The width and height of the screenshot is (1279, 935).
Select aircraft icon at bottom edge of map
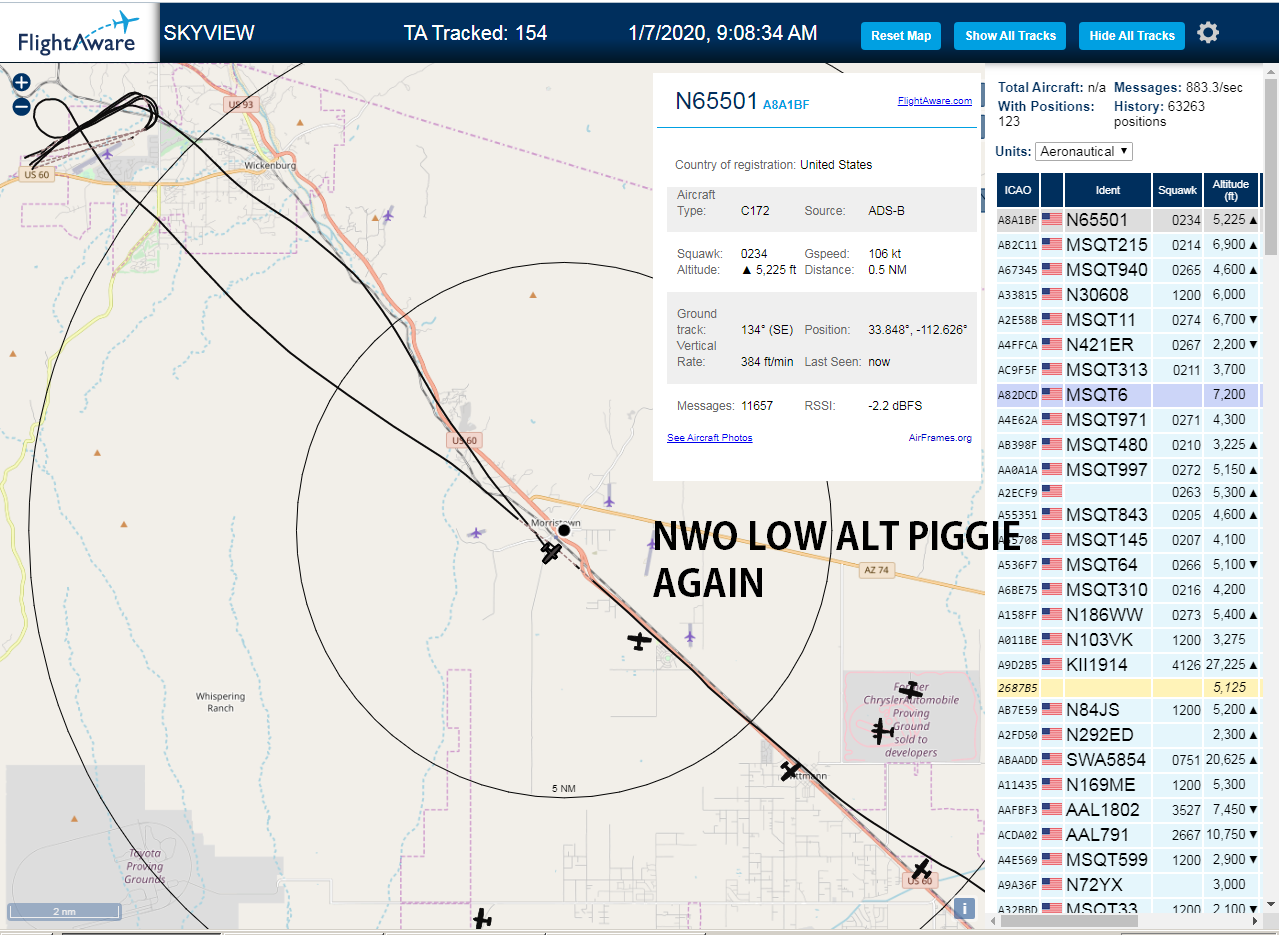482,918
